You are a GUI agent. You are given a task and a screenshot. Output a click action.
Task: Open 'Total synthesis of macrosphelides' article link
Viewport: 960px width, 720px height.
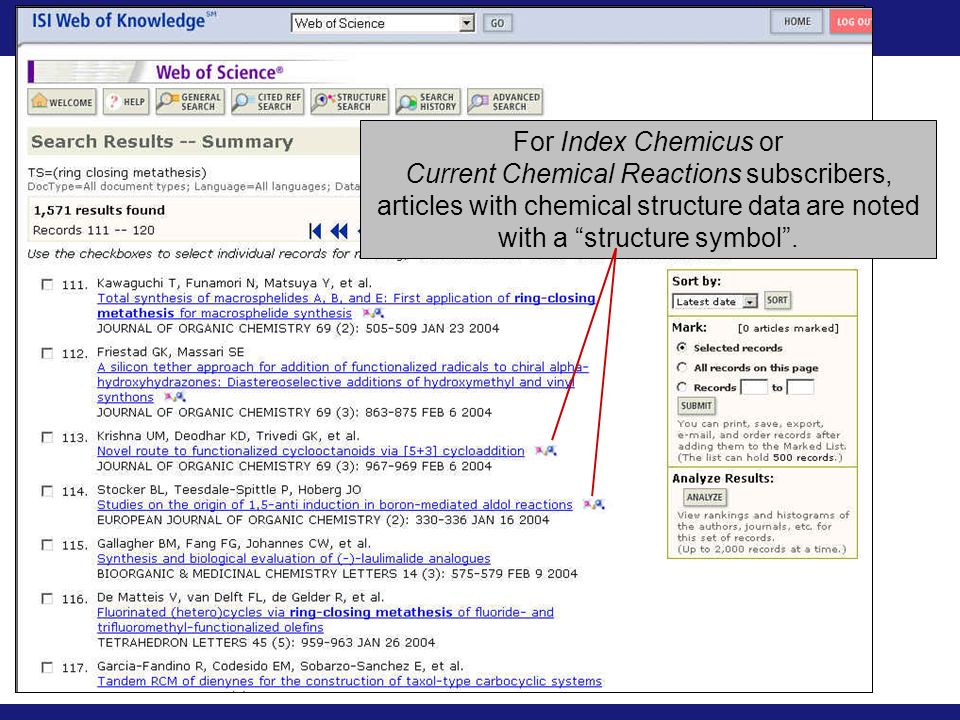(x=346, y=306)
